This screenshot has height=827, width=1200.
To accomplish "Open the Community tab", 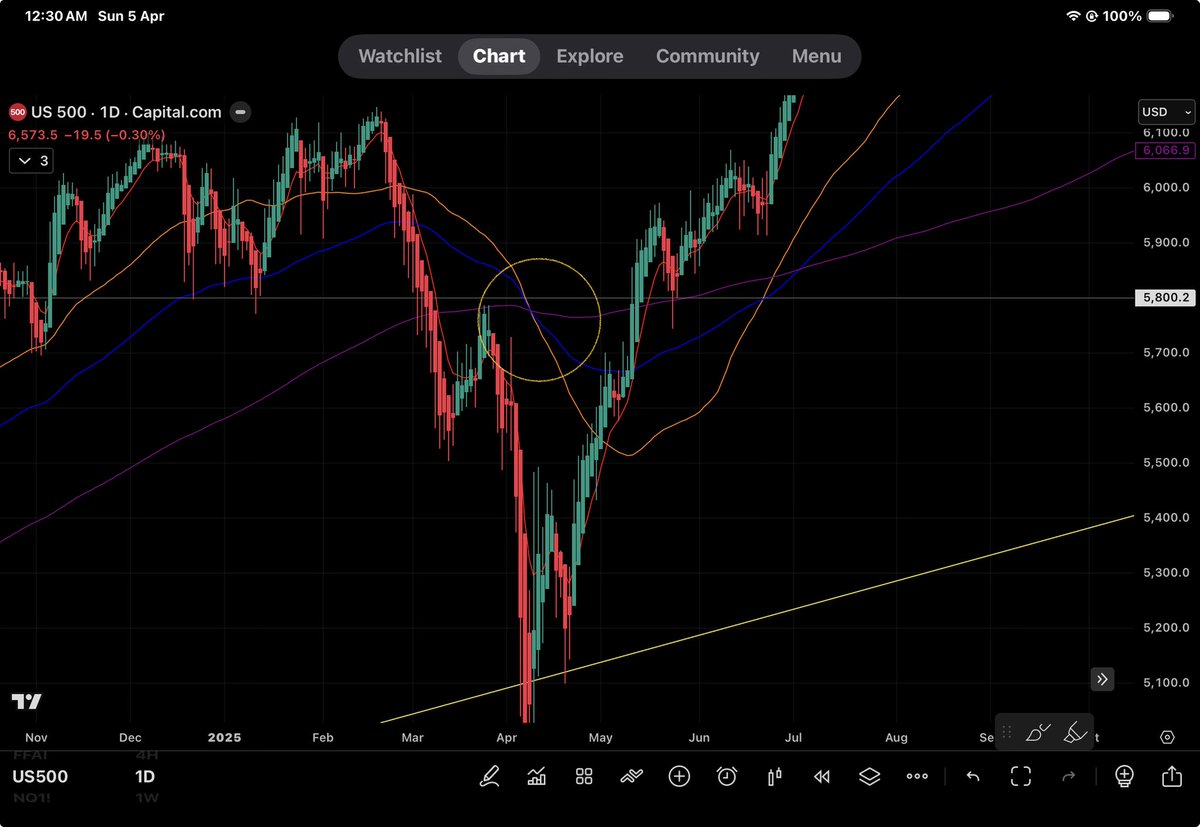I will 708,56.
